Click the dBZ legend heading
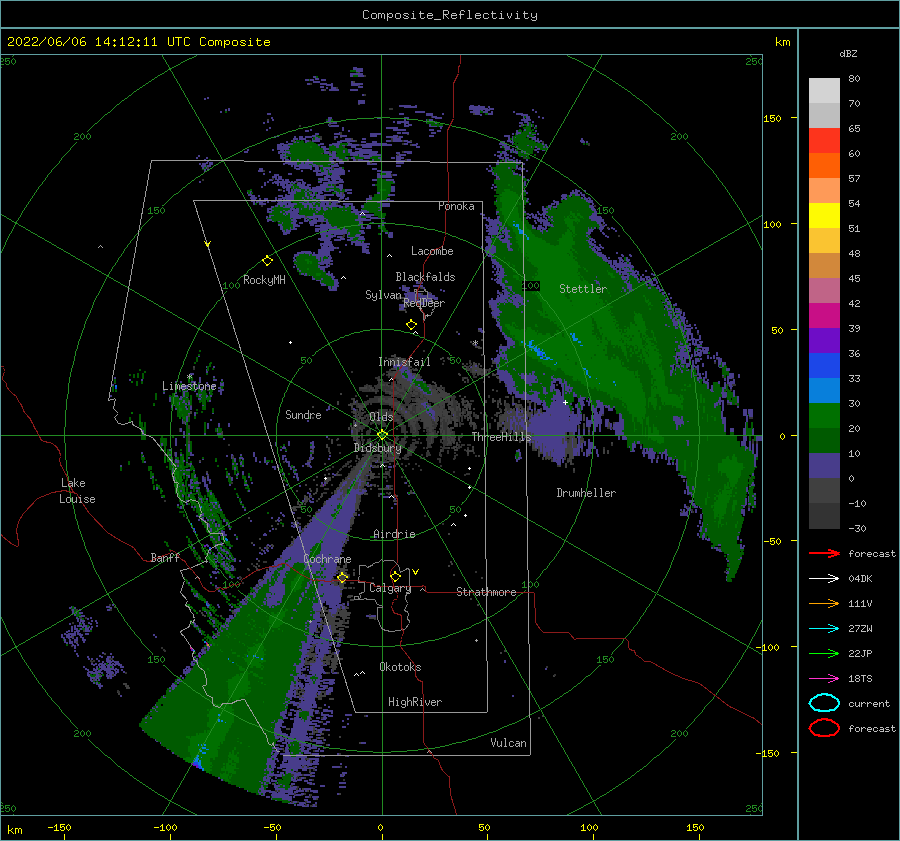 pyautogui.click(x=848, y=53)
